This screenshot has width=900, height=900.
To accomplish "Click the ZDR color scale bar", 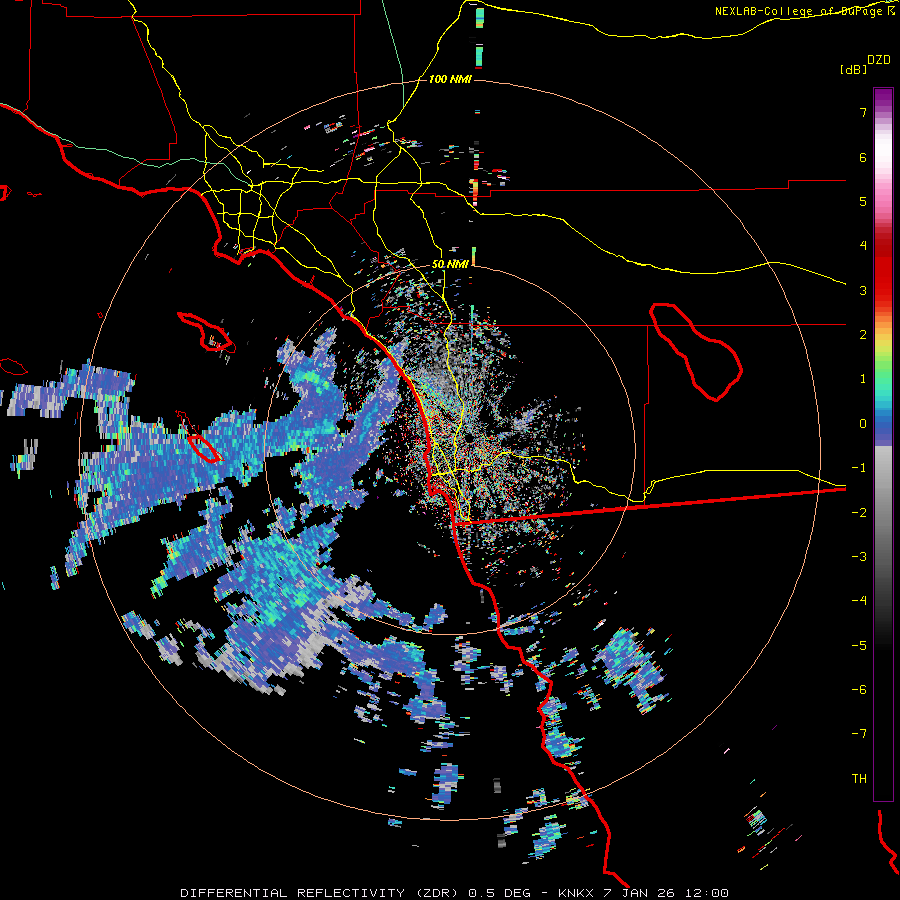I will pyautogui.click(x=883, y=444).
